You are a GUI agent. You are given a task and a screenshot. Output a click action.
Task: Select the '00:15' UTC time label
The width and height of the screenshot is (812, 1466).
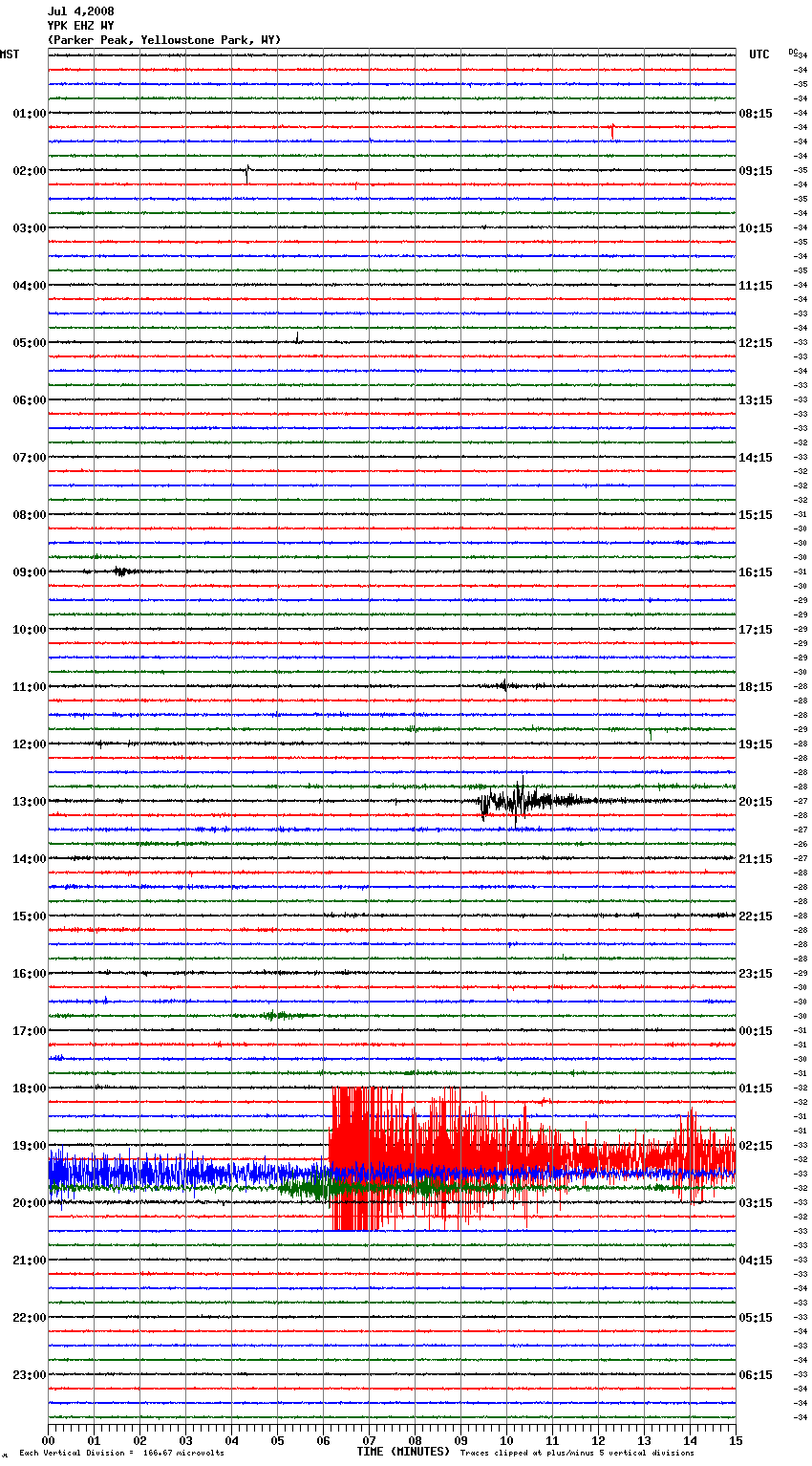click(756, 1031)
